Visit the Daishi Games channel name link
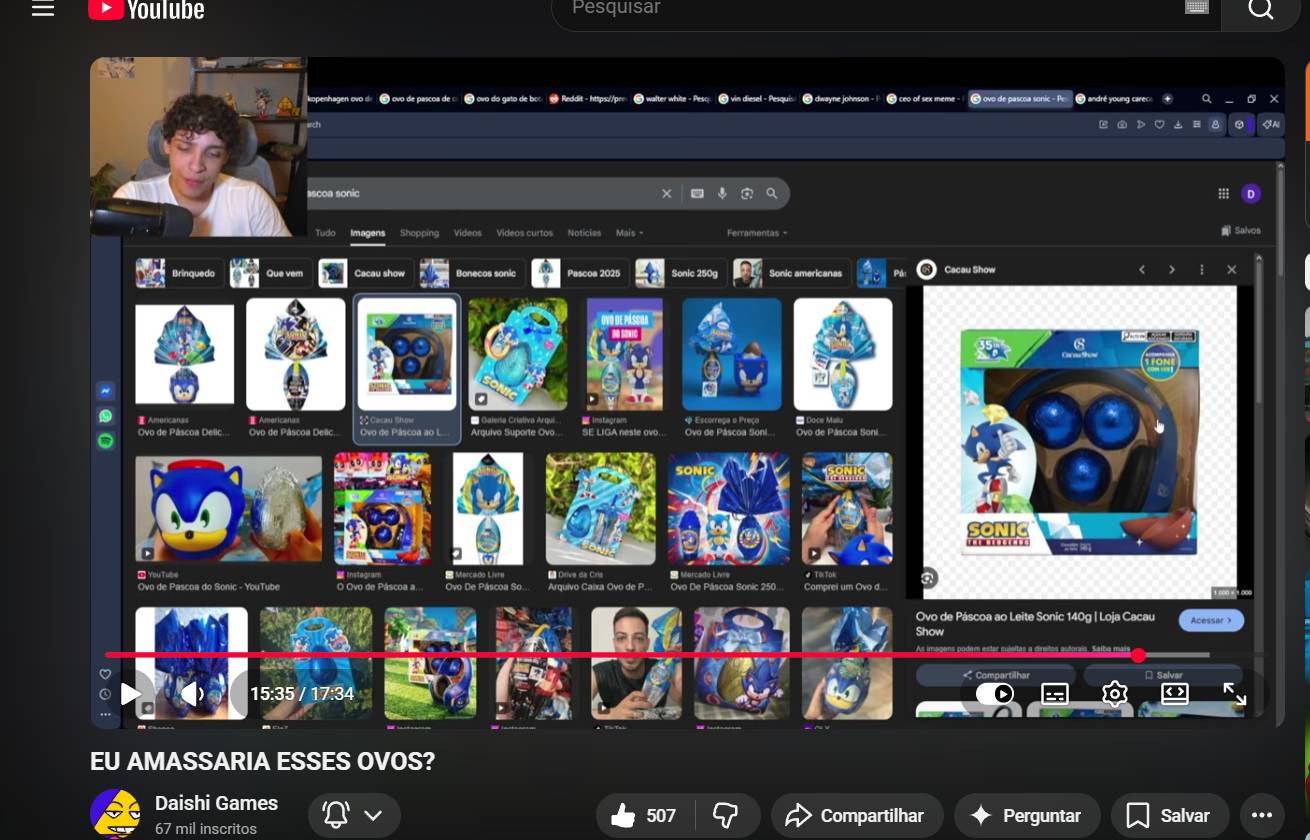This screenshot has width=1310, height=840. tap(216, 803)
